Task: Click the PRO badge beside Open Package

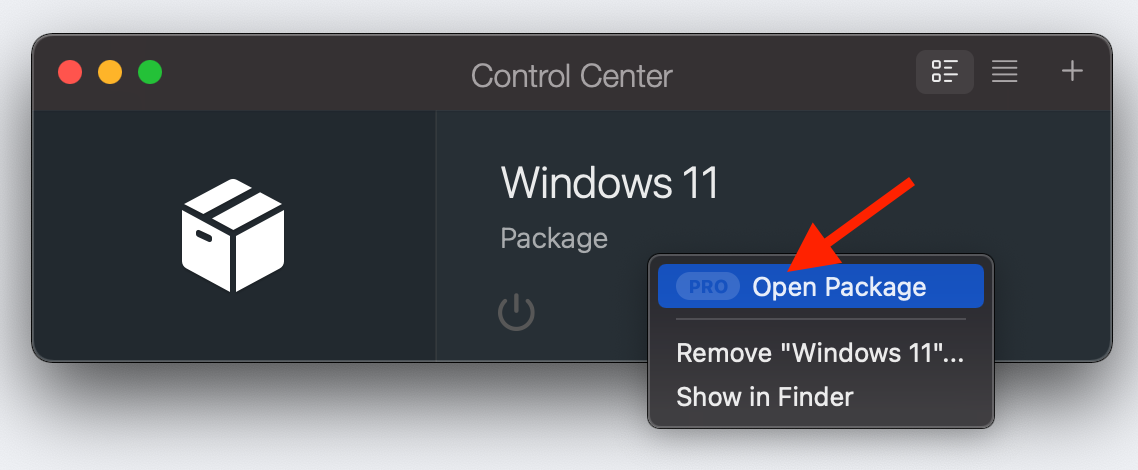Action: coord(708,287)
